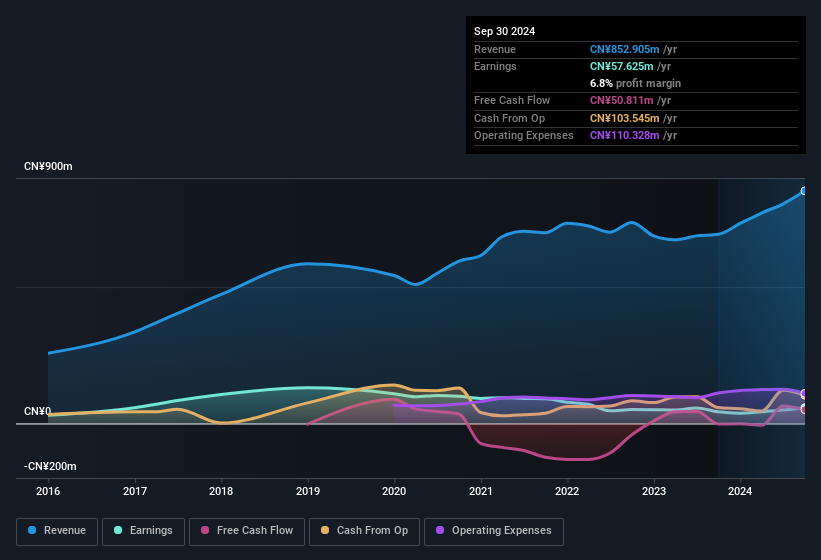Click the 2022 x-axis label
This screenshot has width=821, height=560.
[x=567, y=491]
